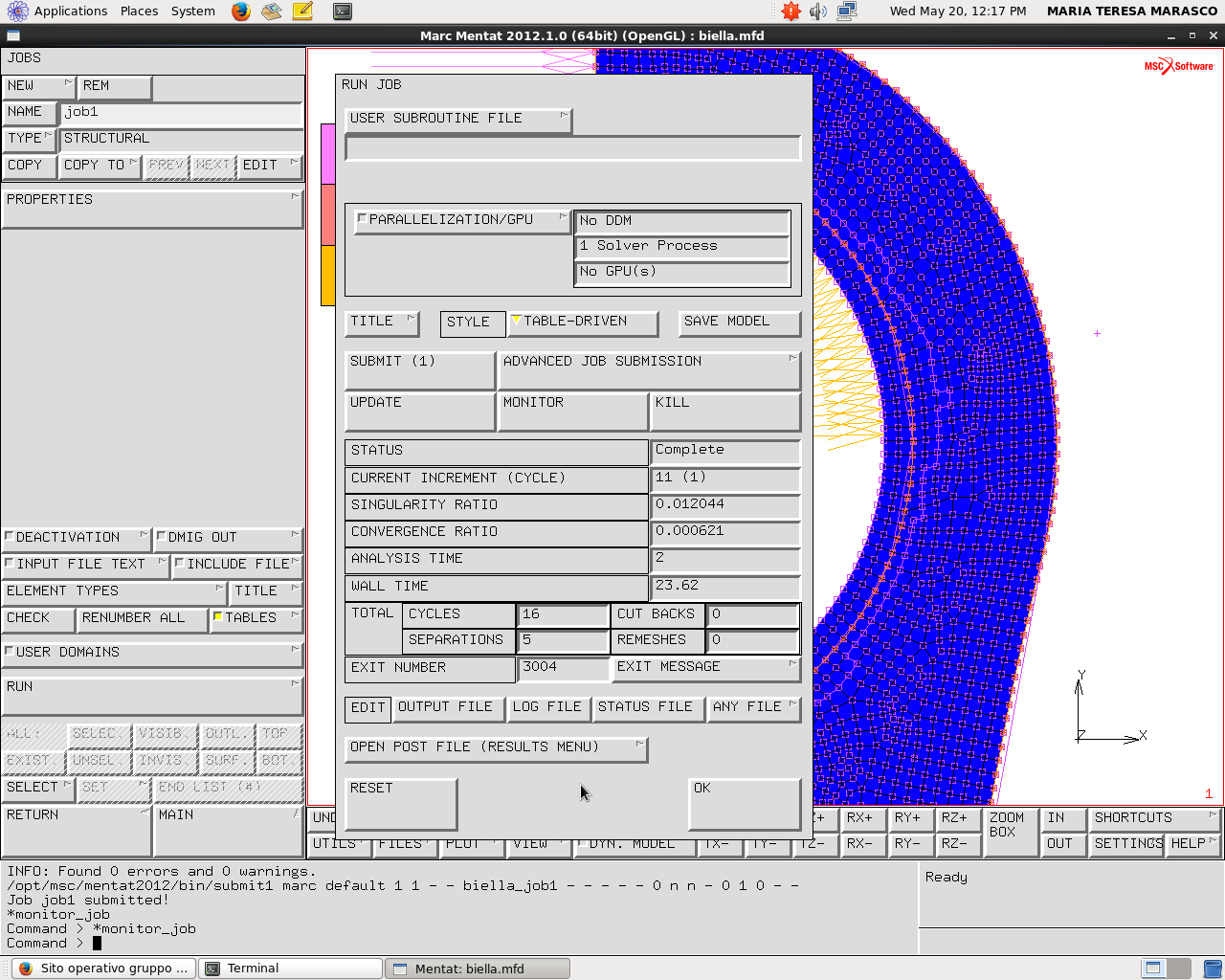The width and height of the screenshot is (1225, 980).
Task: Open the Places menu
Action: pyautogui.click(x=140, y=11)
